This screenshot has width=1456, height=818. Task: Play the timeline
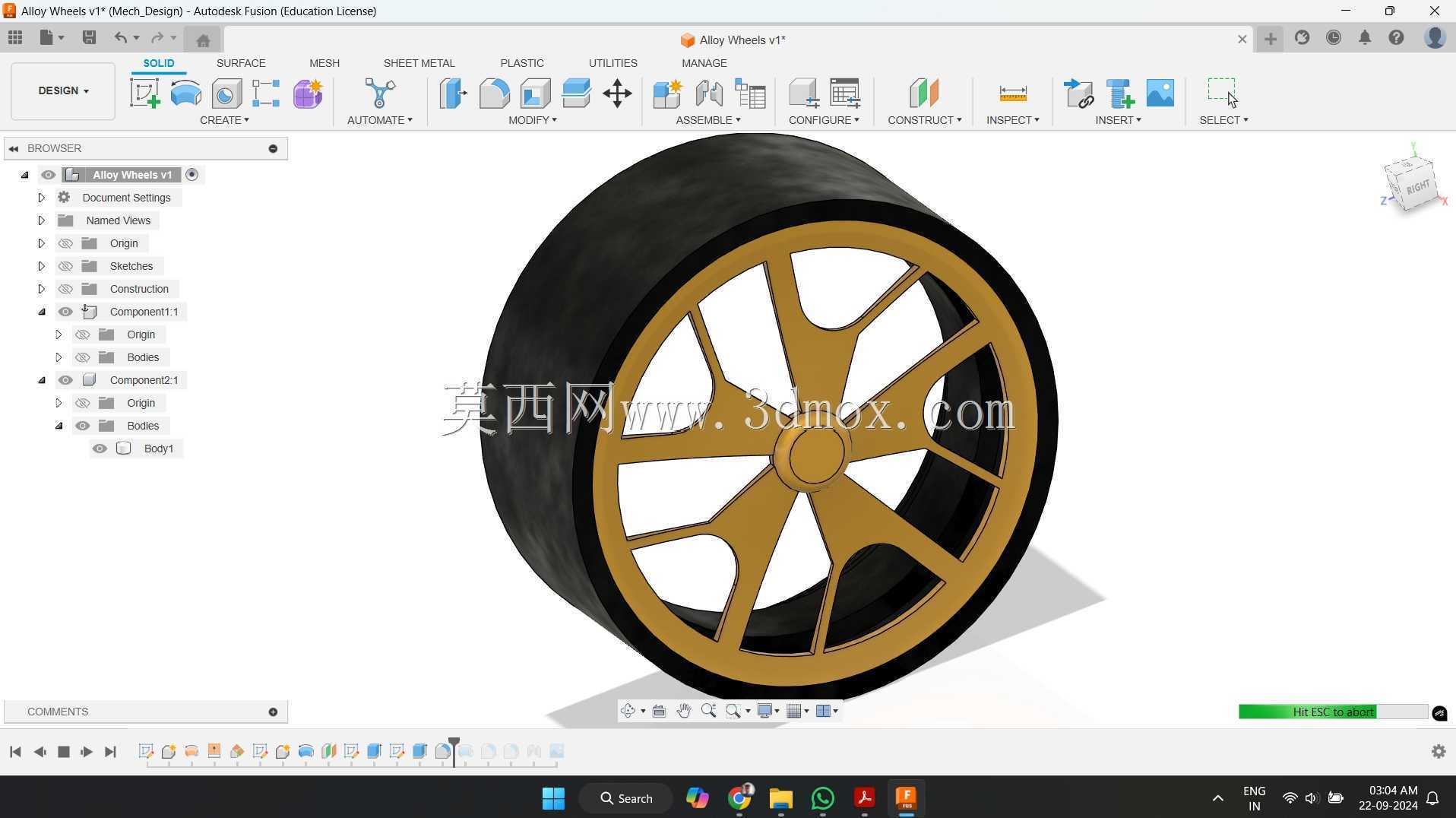87,752
